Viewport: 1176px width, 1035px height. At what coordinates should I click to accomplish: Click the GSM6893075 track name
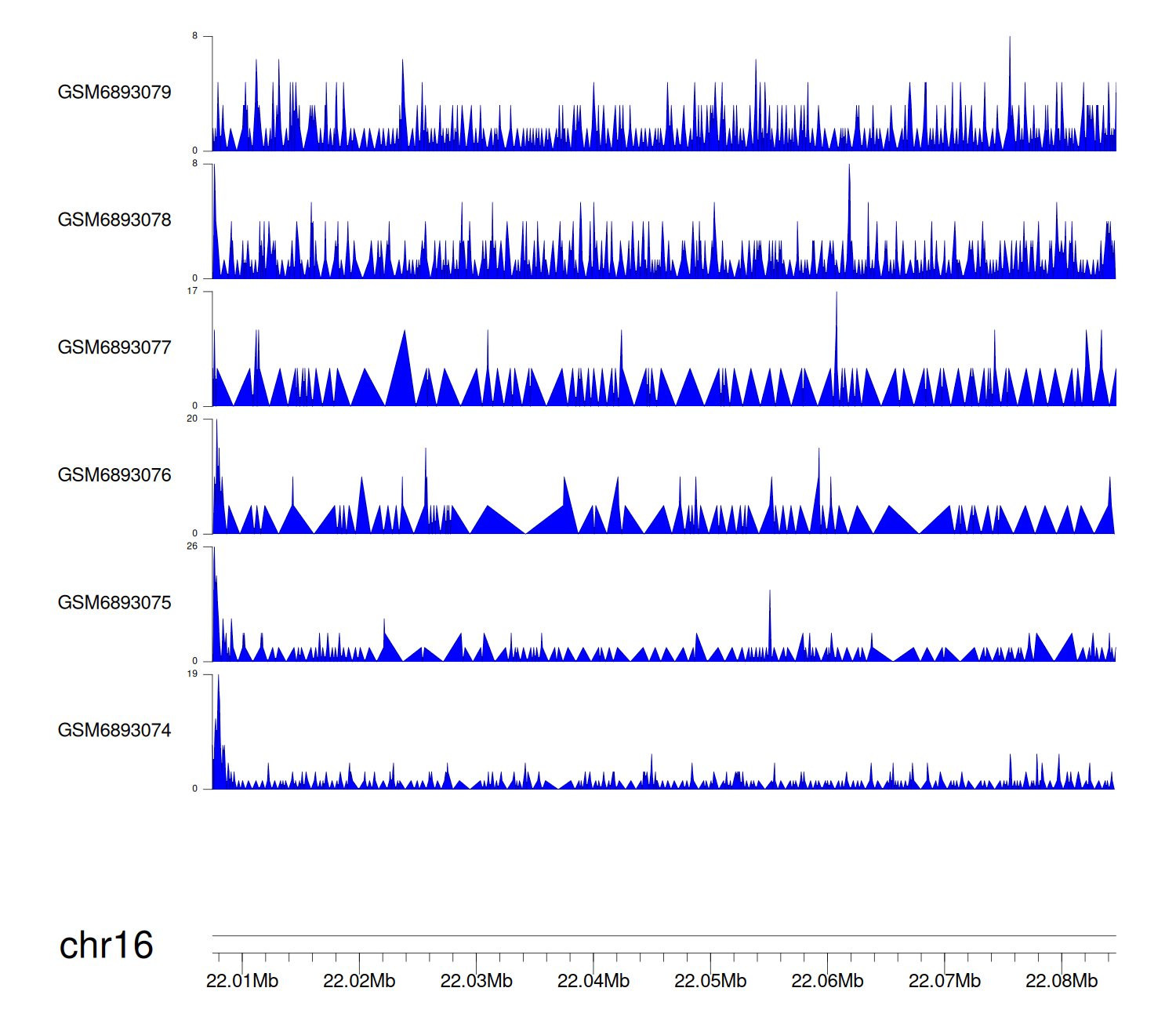pos(114,603)
